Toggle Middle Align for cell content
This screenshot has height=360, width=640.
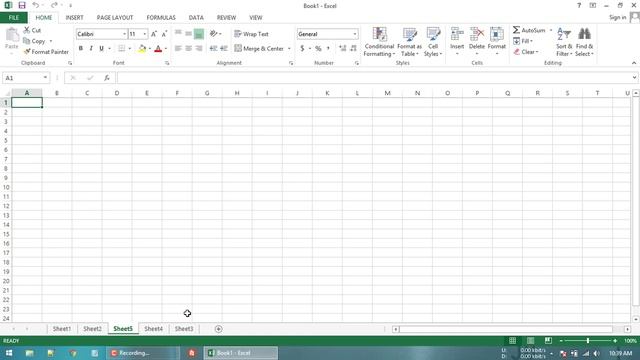(x=189, y=34)
